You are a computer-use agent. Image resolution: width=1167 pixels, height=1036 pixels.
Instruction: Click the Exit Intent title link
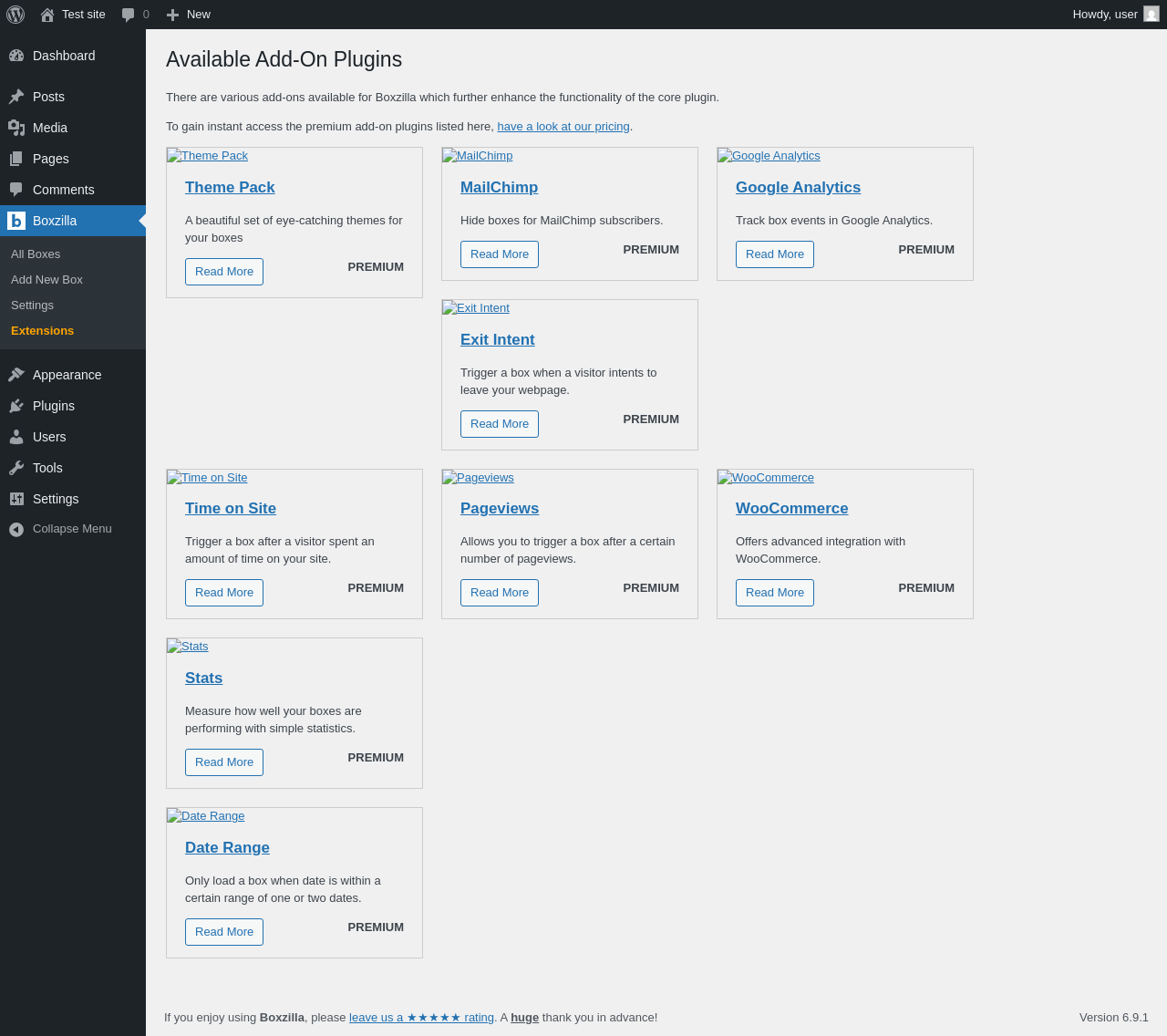click(497, 340)
